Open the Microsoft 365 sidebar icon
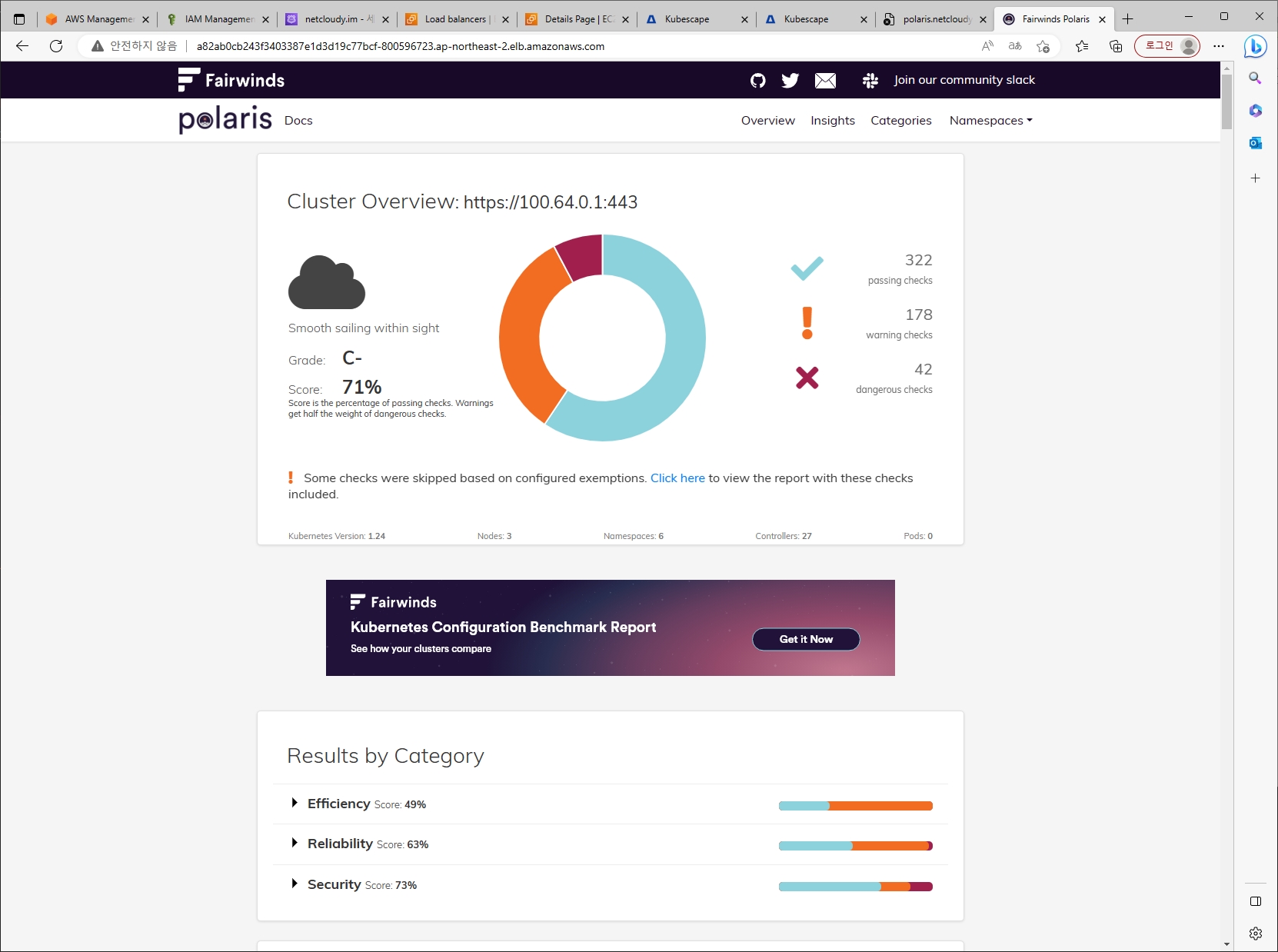 point(1256,111)
